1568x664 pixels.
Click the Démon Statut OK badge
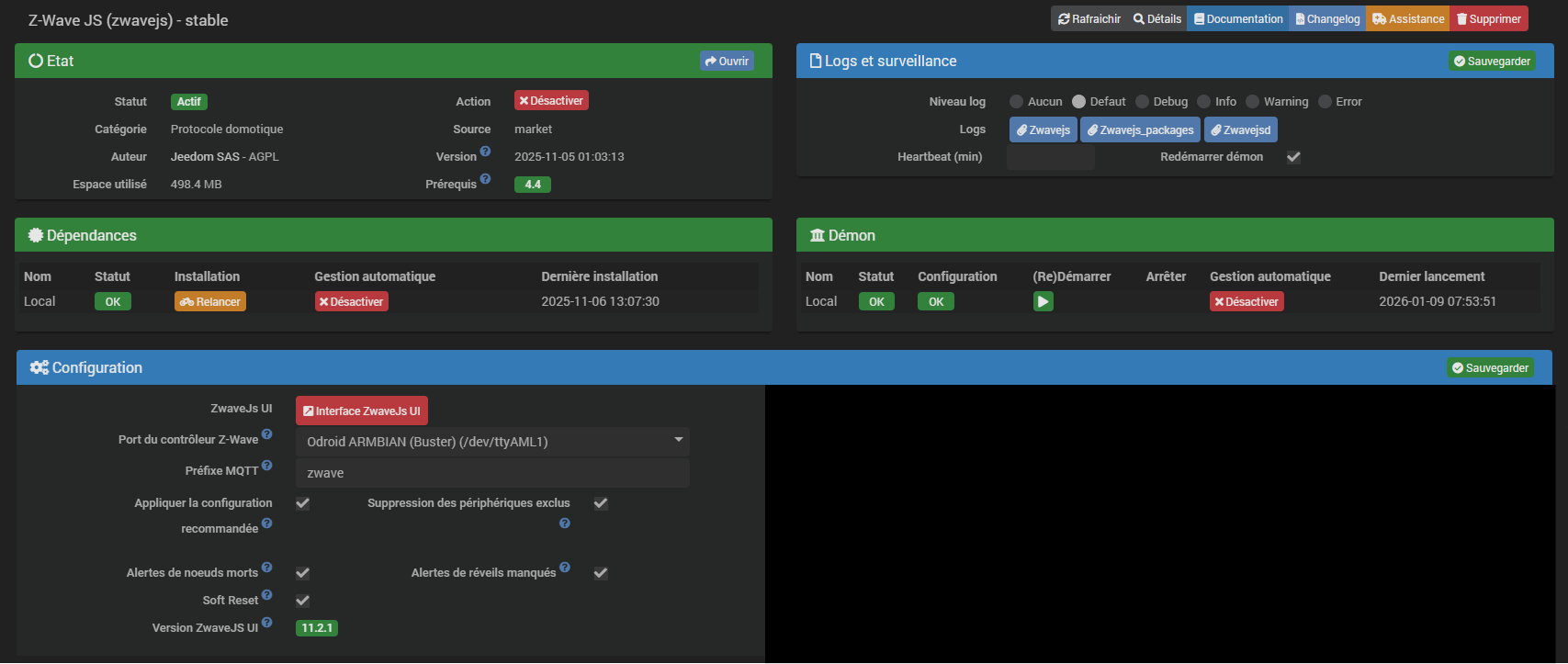(876, 301)
